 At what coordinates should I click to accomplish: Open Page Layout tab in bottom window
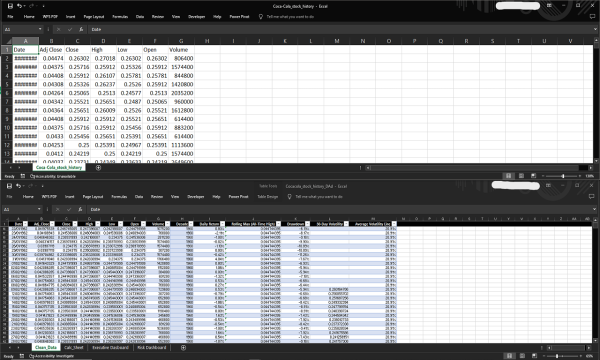click(x=93, y=197)
